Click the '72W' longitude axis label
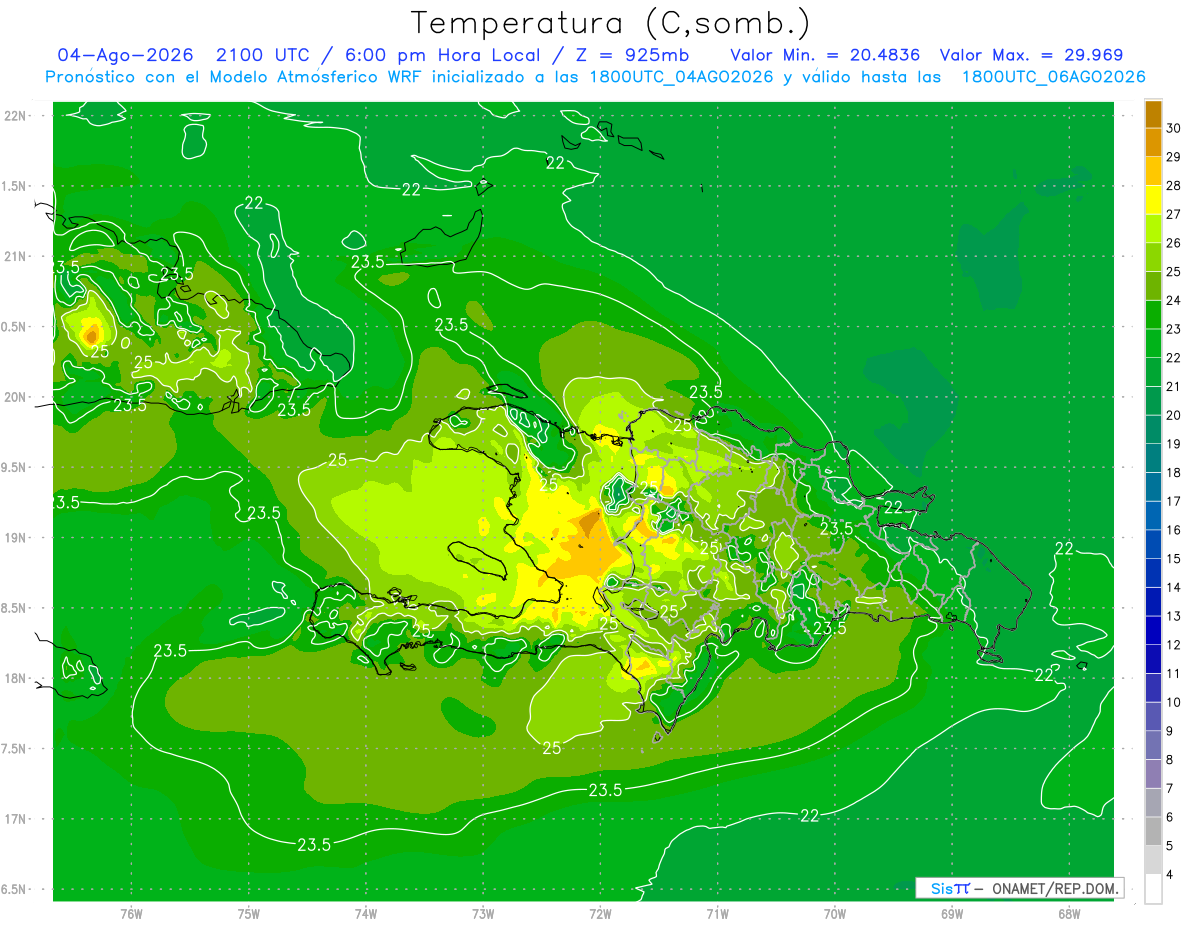The height and width of the screenshot is (927, 1200). click(x=600, y=914)
